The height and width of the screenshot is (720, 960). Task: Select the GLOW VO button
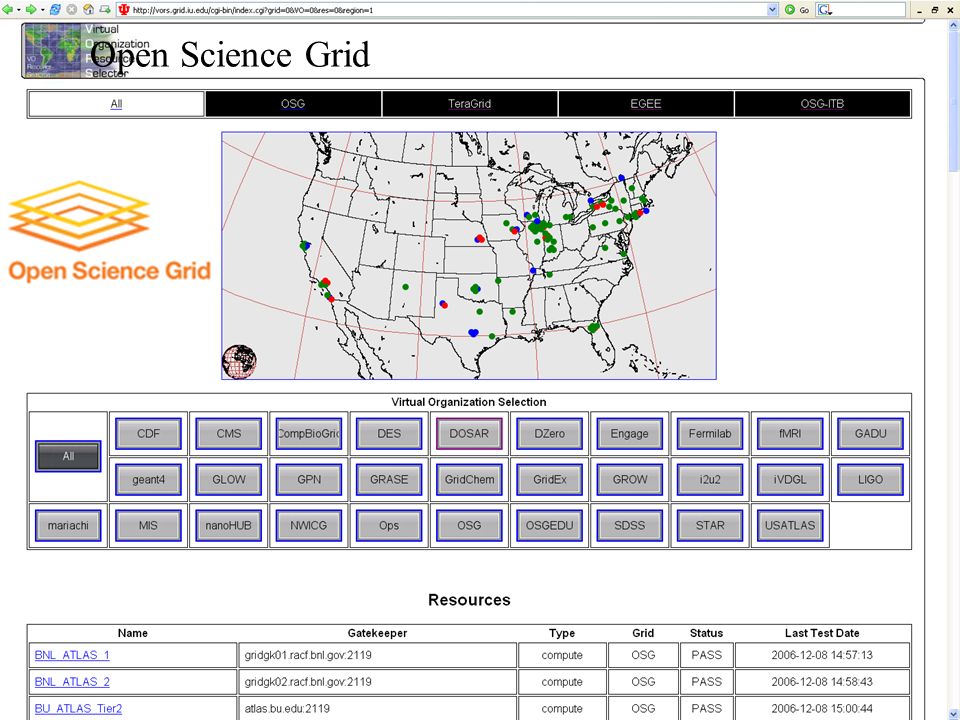pyautogui.click(x=228, y=479)
